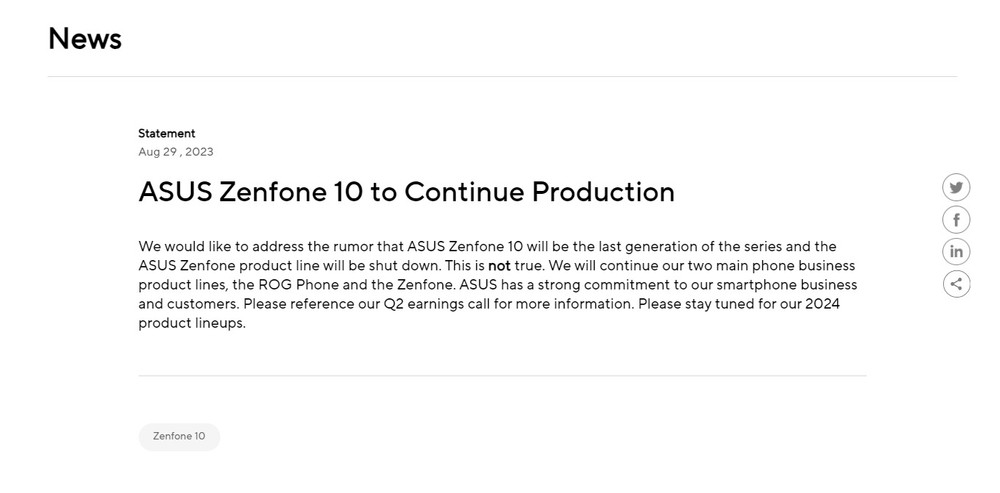Open the Zenfone 10 tag
Viewport: 1000px width, 493px height.
tap(179, 437)
